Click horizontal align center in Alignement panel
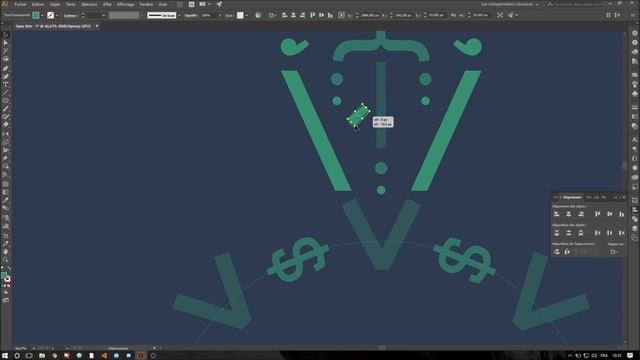The width and height of the screenshot is (640, 360). coord(569,214)
